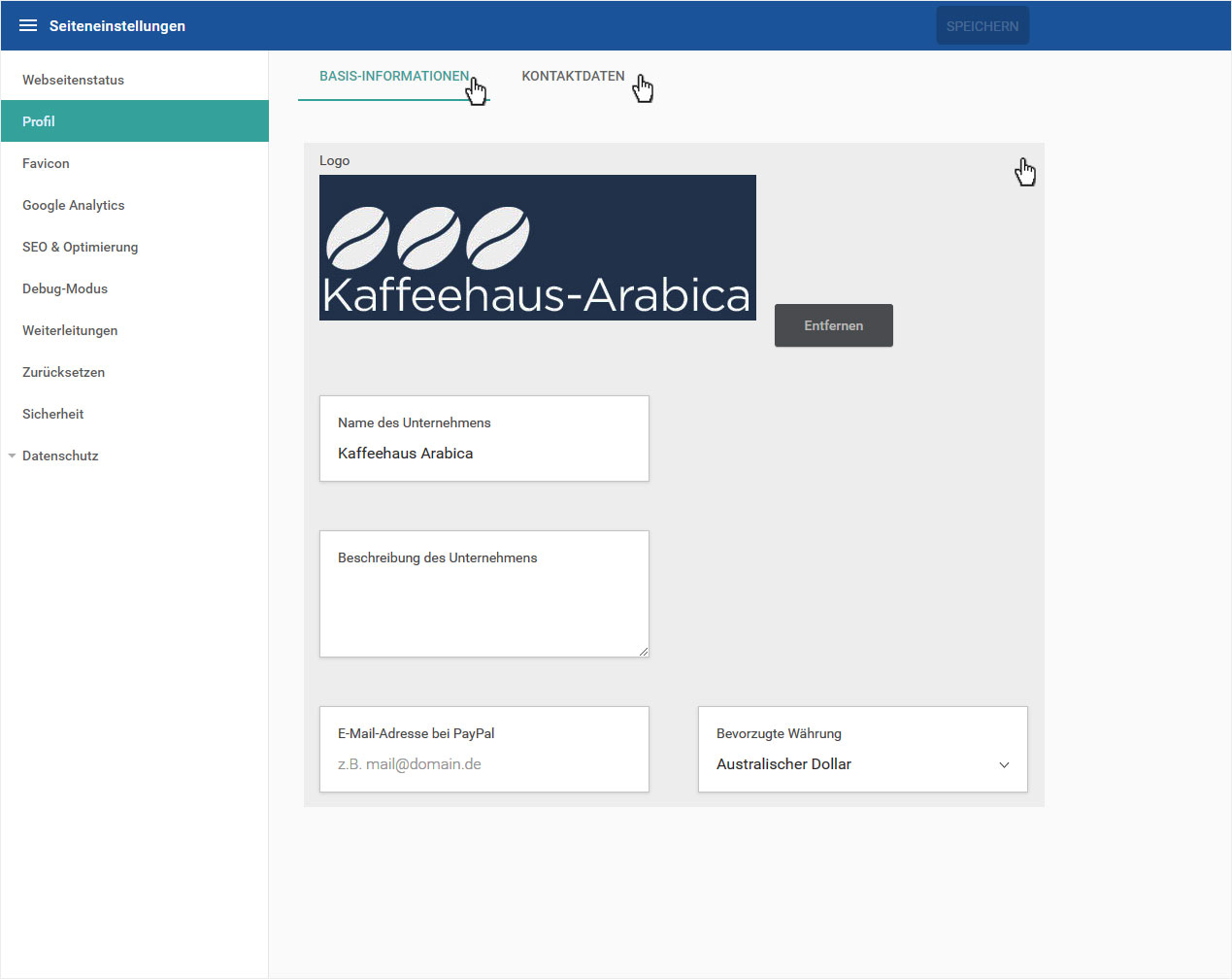Focus the Name des Unternehmens field

(484, 438)
